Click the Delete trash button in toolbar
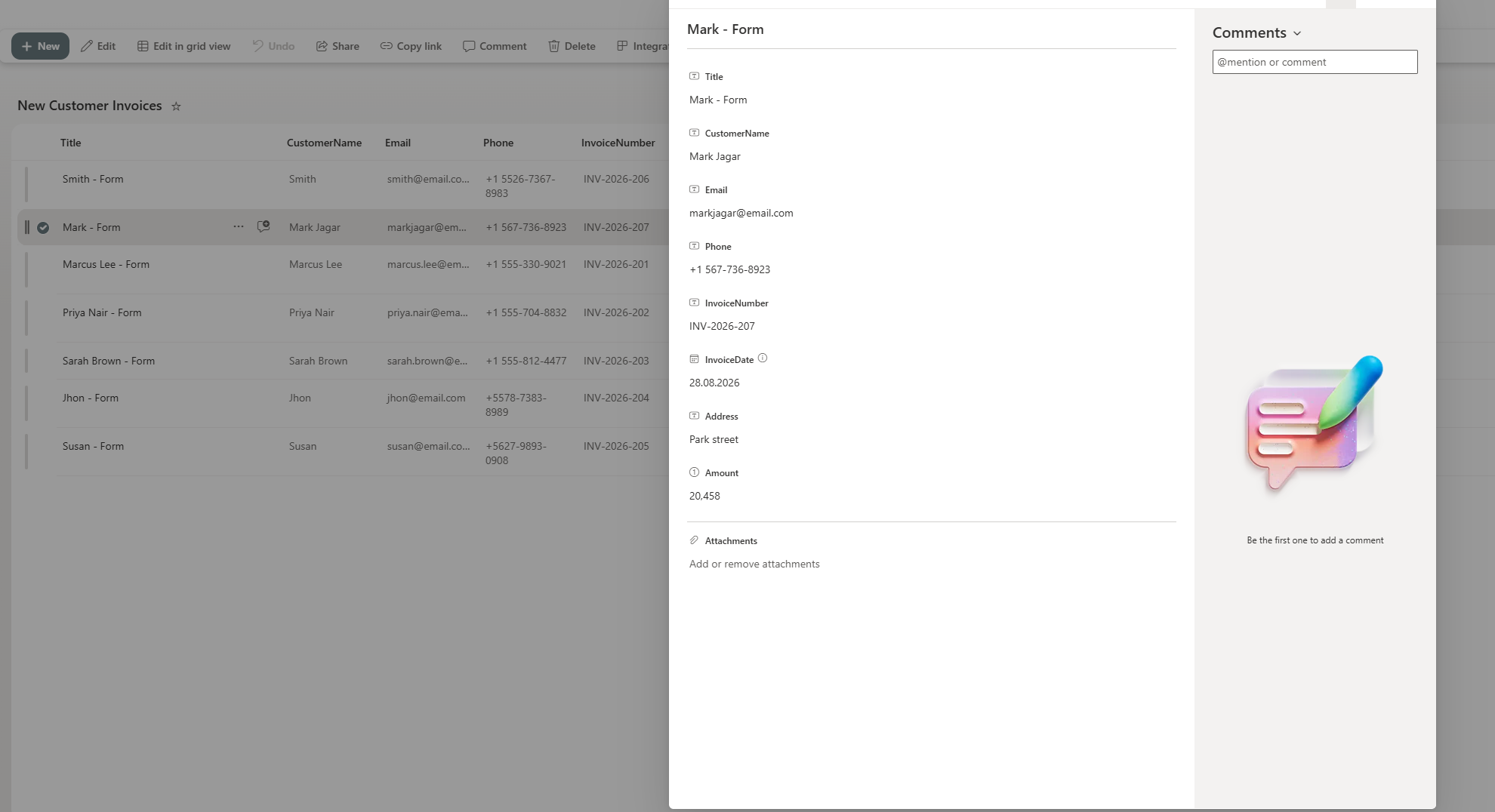 (x=572, y=46)
